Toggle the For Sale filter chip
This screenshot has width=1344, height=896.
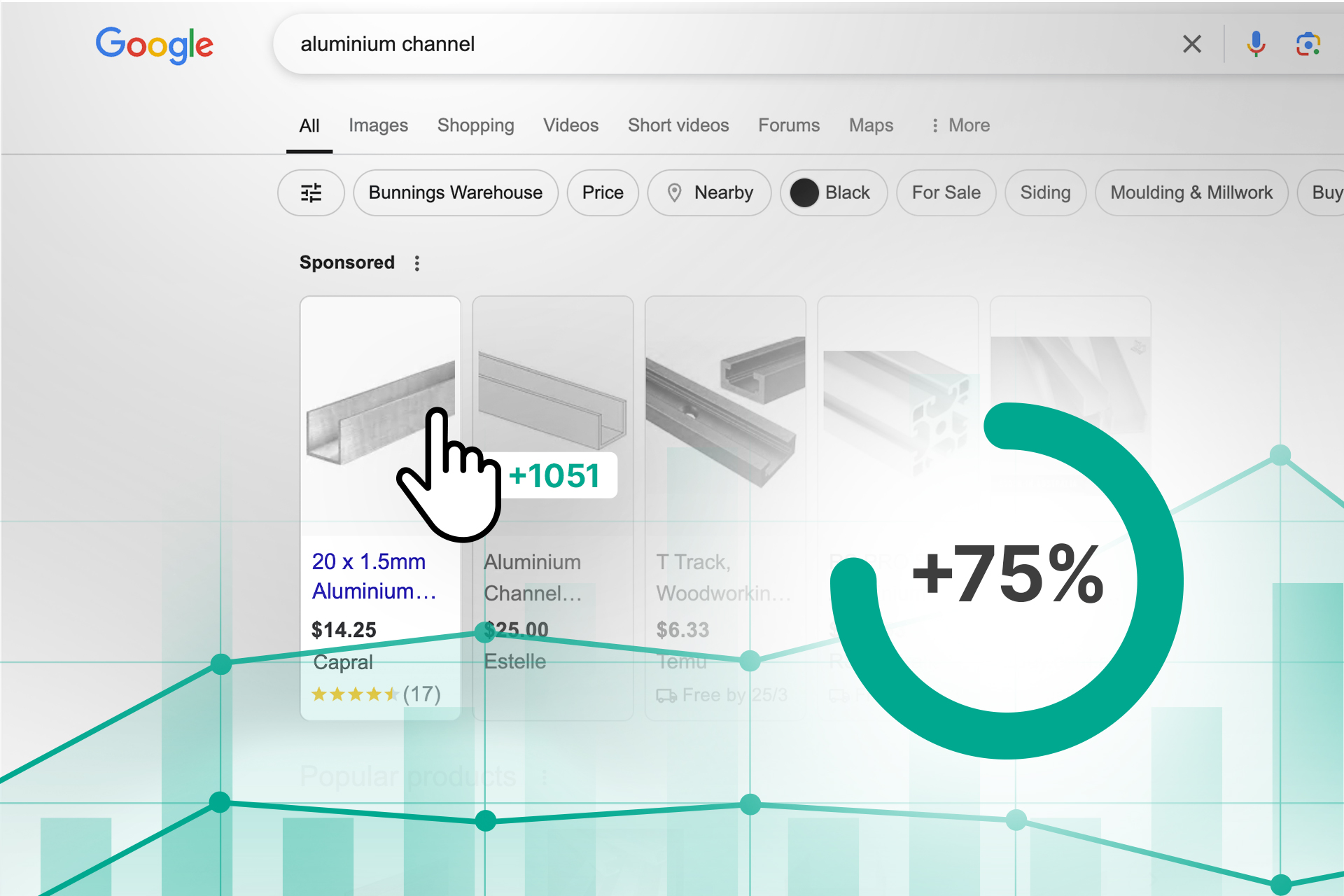pyautogui.click(x=946, y=192)
